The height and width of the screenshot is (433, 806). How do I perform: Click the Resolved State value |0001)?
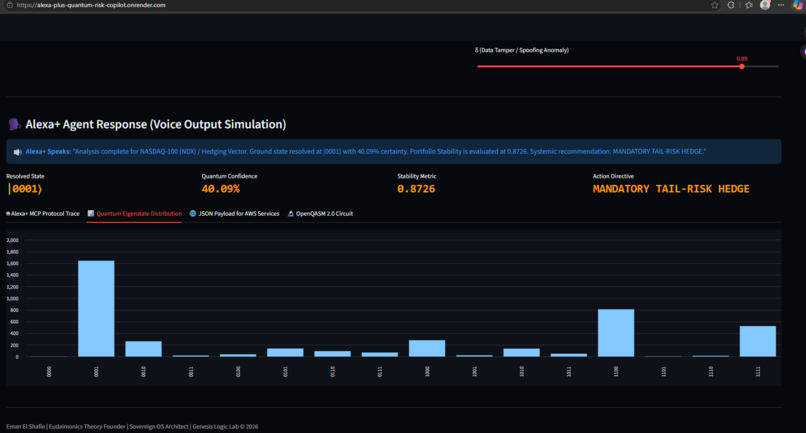pyautogui.click(x=25, y=189)
